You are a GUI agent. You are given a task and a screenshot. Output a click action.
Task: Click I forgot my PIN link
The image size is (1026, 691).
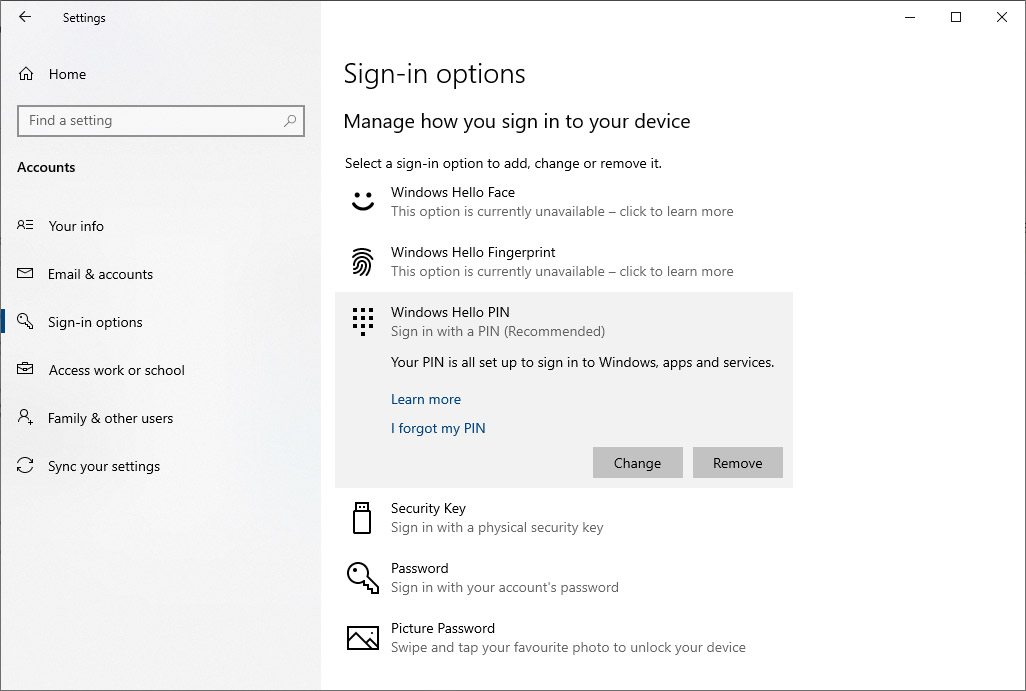[438, 428]
